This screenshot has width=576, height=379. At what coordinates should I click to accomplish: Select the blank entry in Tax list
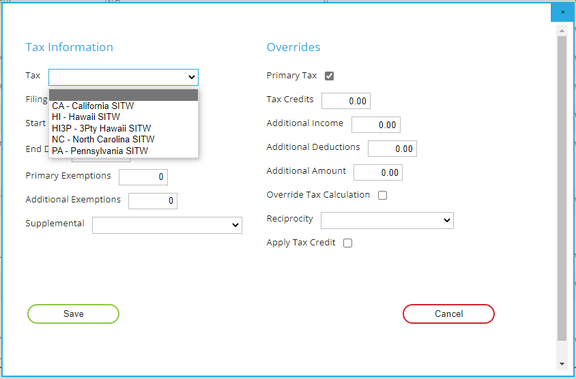pyautogui.click(x=123, y=95)
